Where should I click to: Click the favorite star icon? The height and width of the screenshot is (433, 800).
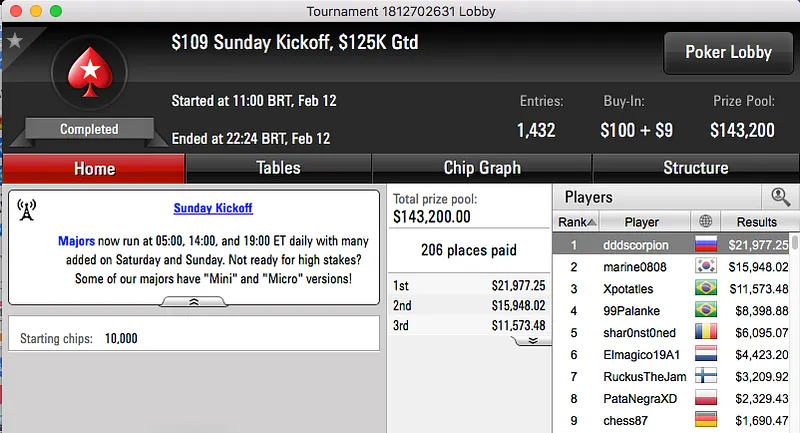14,41
